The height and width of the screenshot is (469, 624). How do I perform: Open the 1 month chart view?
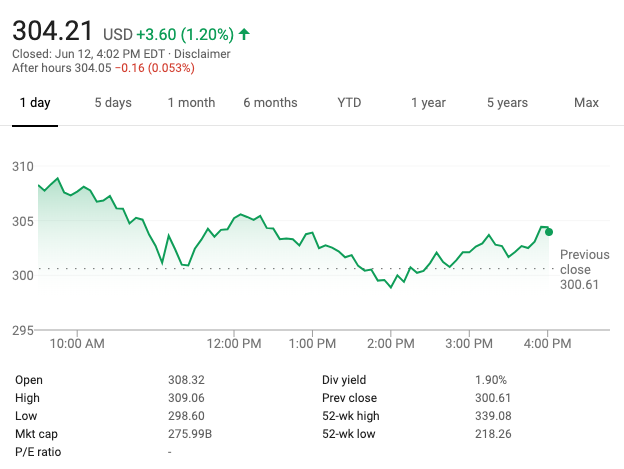coord(191,103)
